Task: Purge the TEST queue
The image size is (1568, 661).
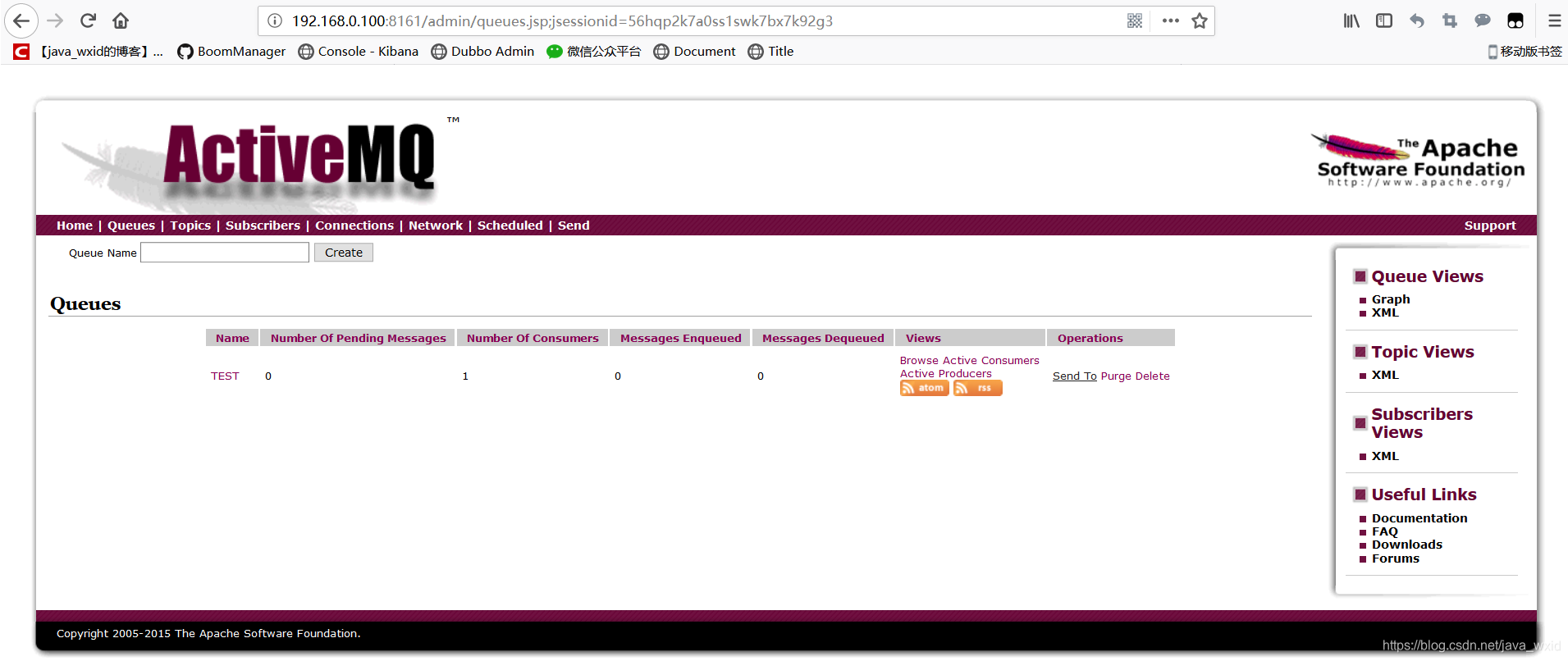Action: coord(1116,376)
